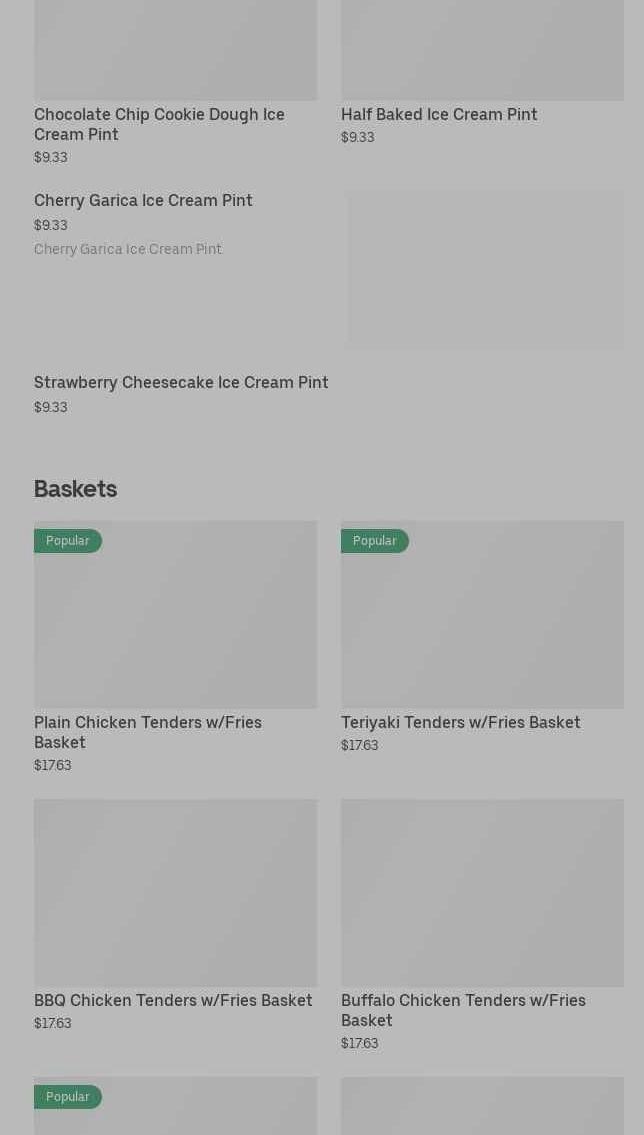Click the Popular badge on Plain Chicken Tenders
Viewport: 644px width, 1135px height.
tap(68, 541)
